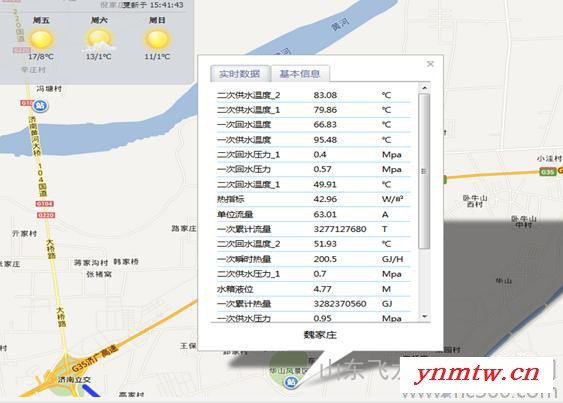This screenshot has height=403, width=563.
Task: Click the GJ/H unit text
Action: coord(392,259)
